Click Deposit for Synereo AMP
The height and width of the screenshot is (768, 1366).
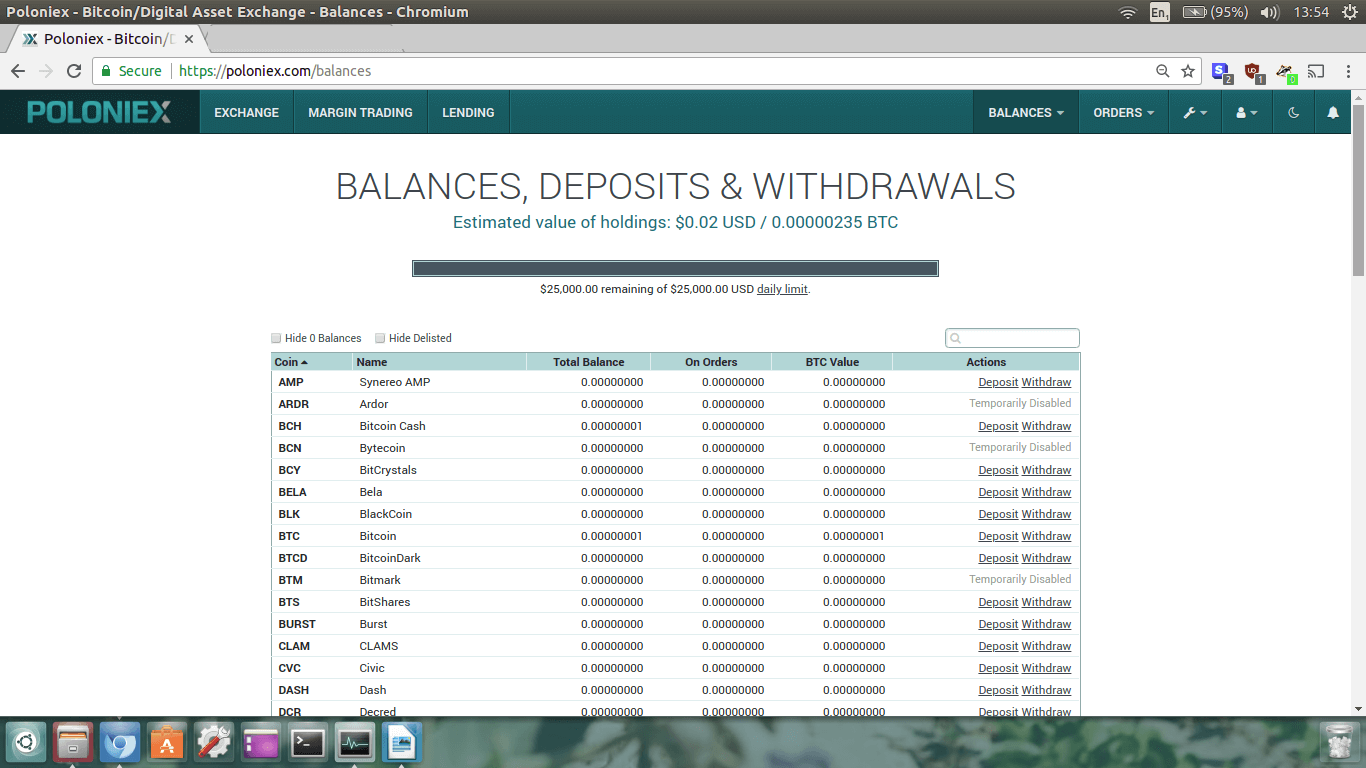pyautogui.click(x=998, y=382)
